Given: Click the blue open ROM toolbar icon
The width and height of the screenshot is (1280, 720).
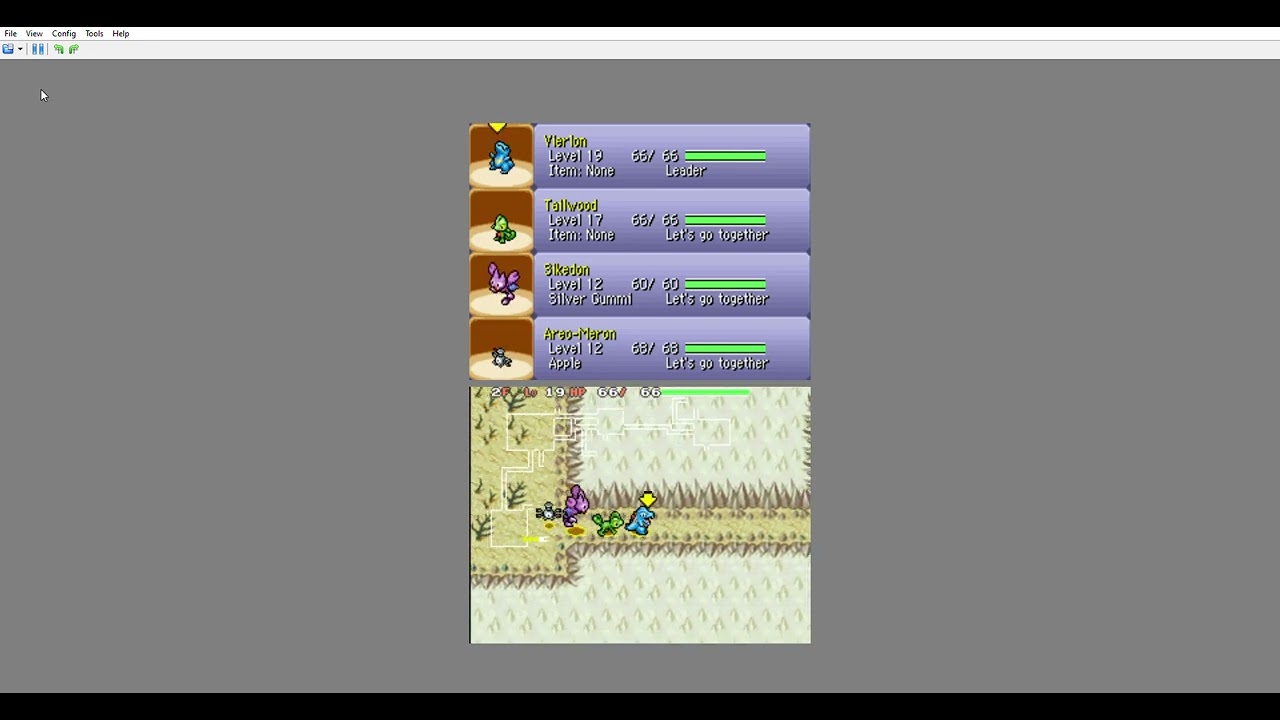Looking at the screenshot, I should [x=8, y=49].
